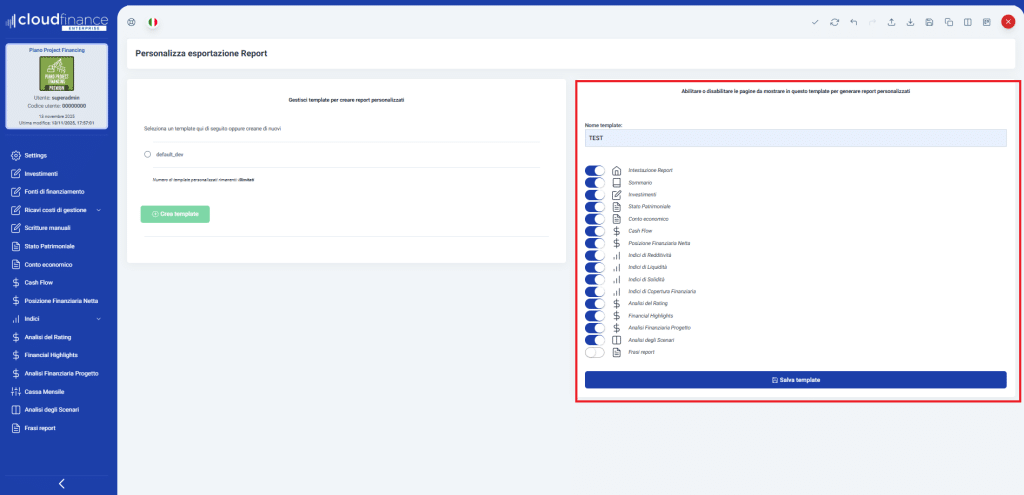Click the Salva template button
Viewport: 1024px width, 495px height.
click(795, 380)
